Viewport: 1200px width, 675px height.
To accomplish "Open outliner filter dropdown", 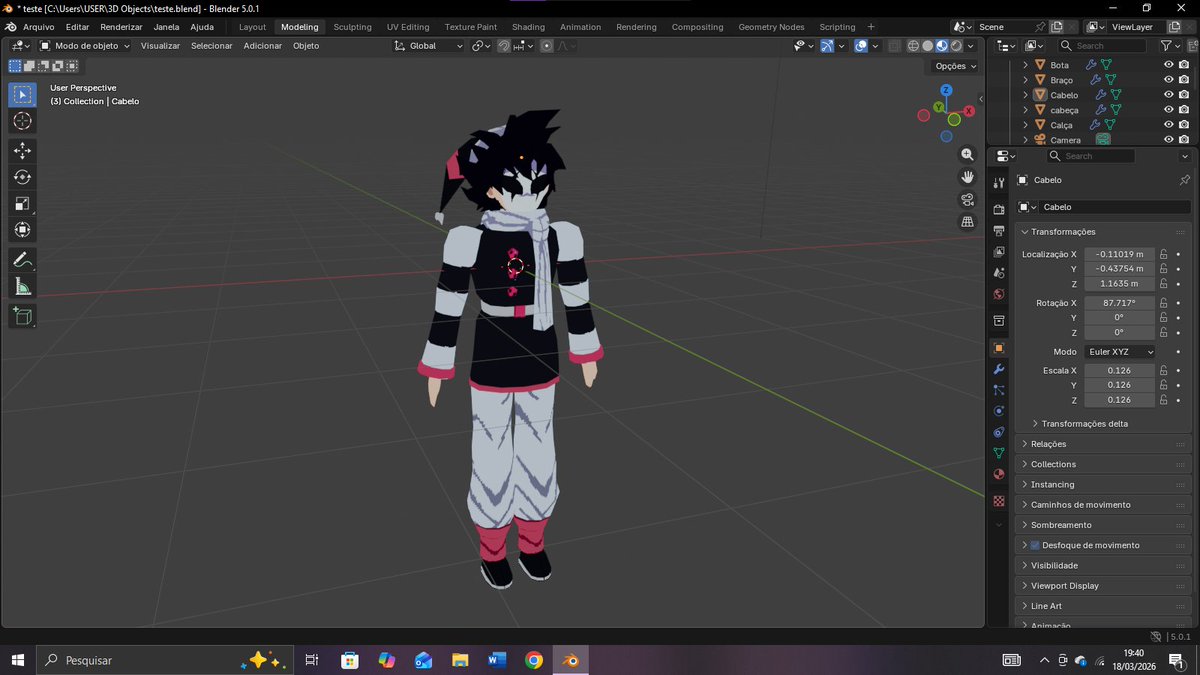I will point(1170,46).
